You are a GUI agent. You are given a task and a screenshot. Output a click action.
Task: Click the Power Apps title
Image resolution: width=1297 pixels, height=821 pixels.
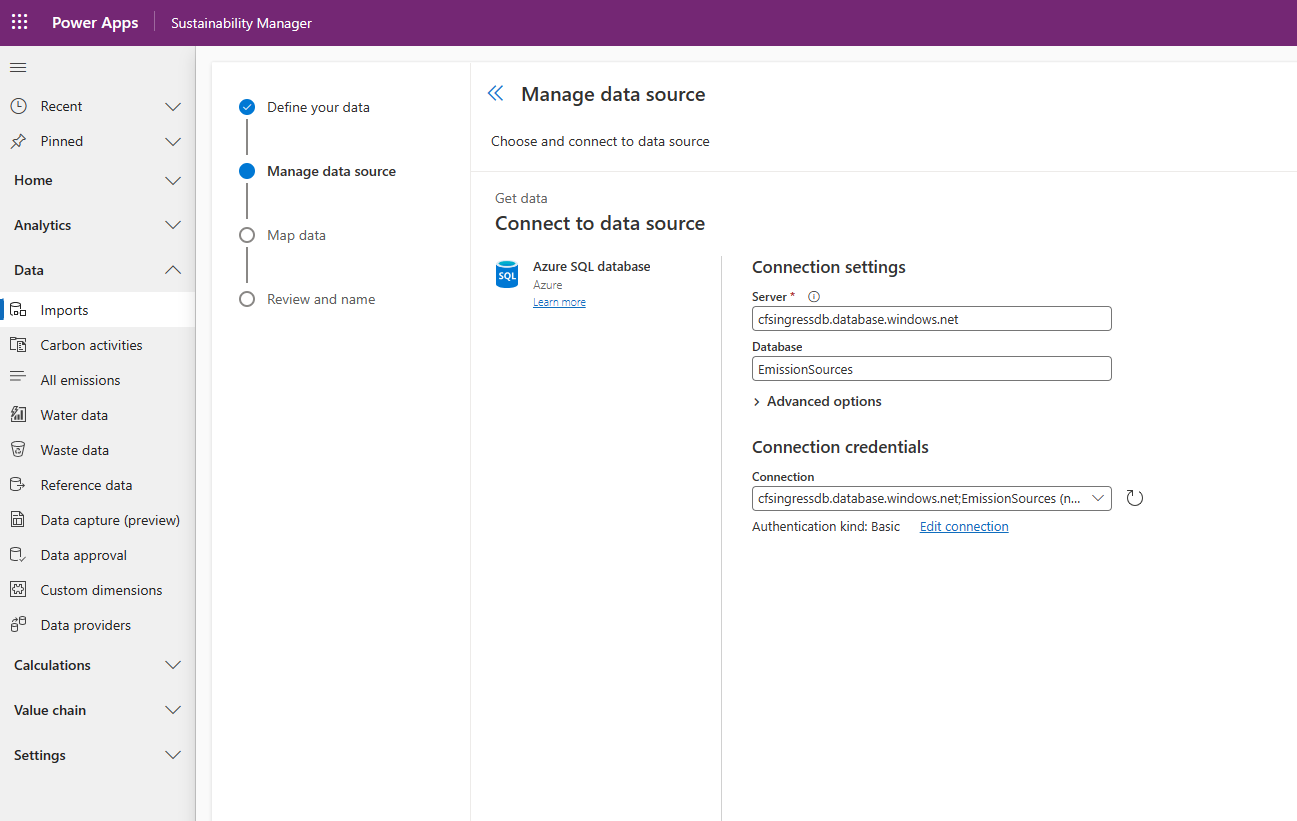[95, 23]
